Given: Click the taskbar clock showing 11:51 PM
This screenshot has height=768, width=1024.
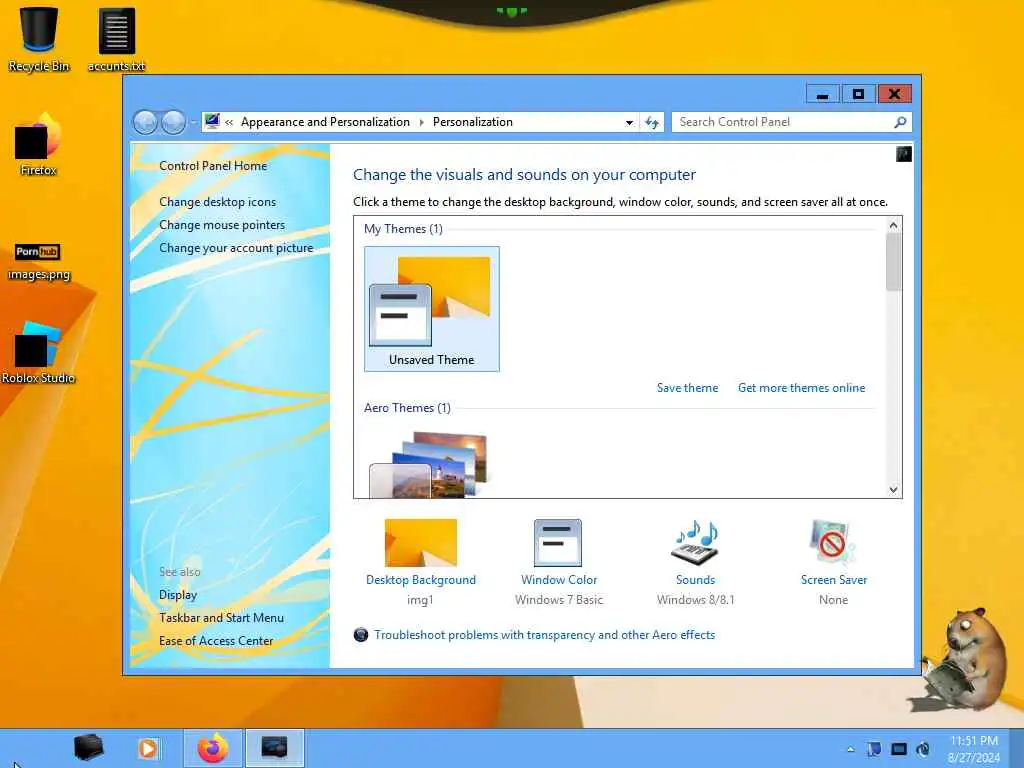Looking at the screenshot, I should click(x=974, y=749).
